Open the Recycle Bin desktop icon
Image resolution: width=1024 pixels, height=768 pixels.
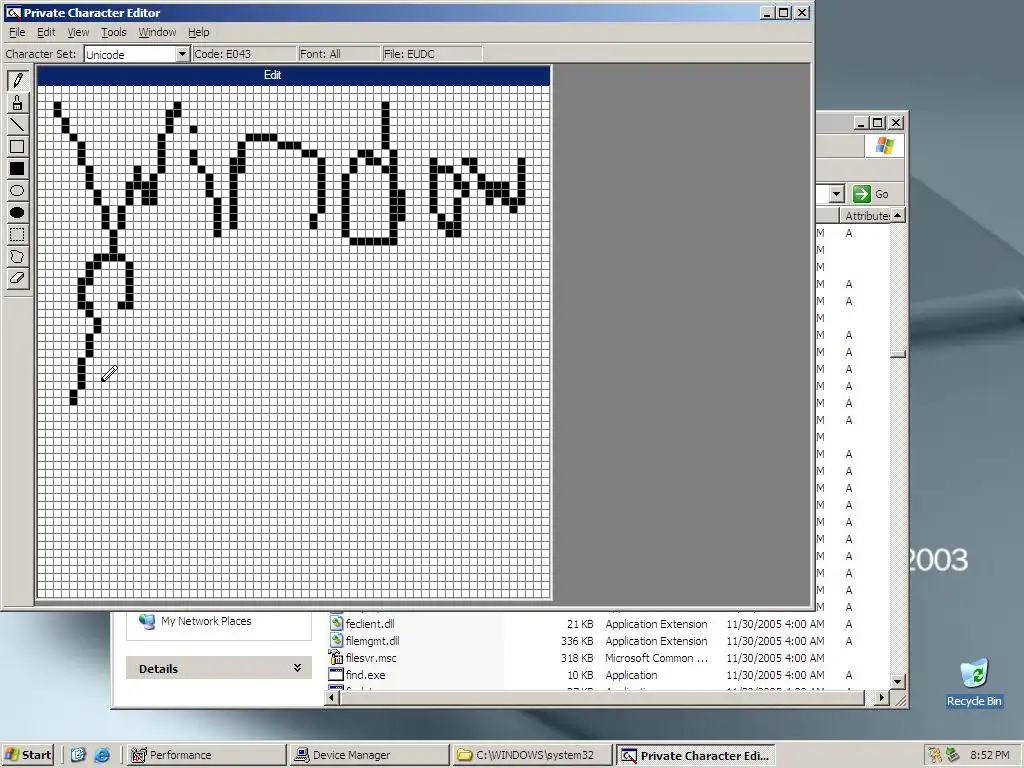coord(974,682)
